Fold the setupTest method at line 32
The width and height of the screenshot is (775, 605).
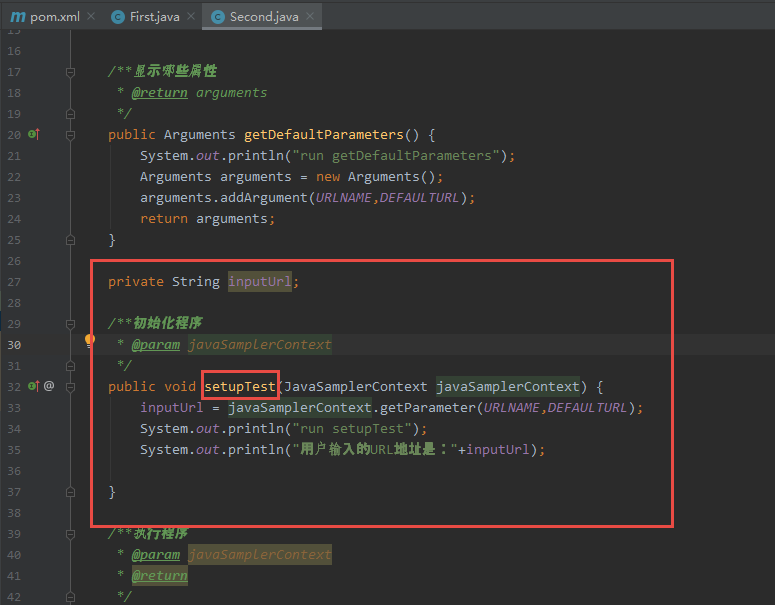(x=70, y=387)
